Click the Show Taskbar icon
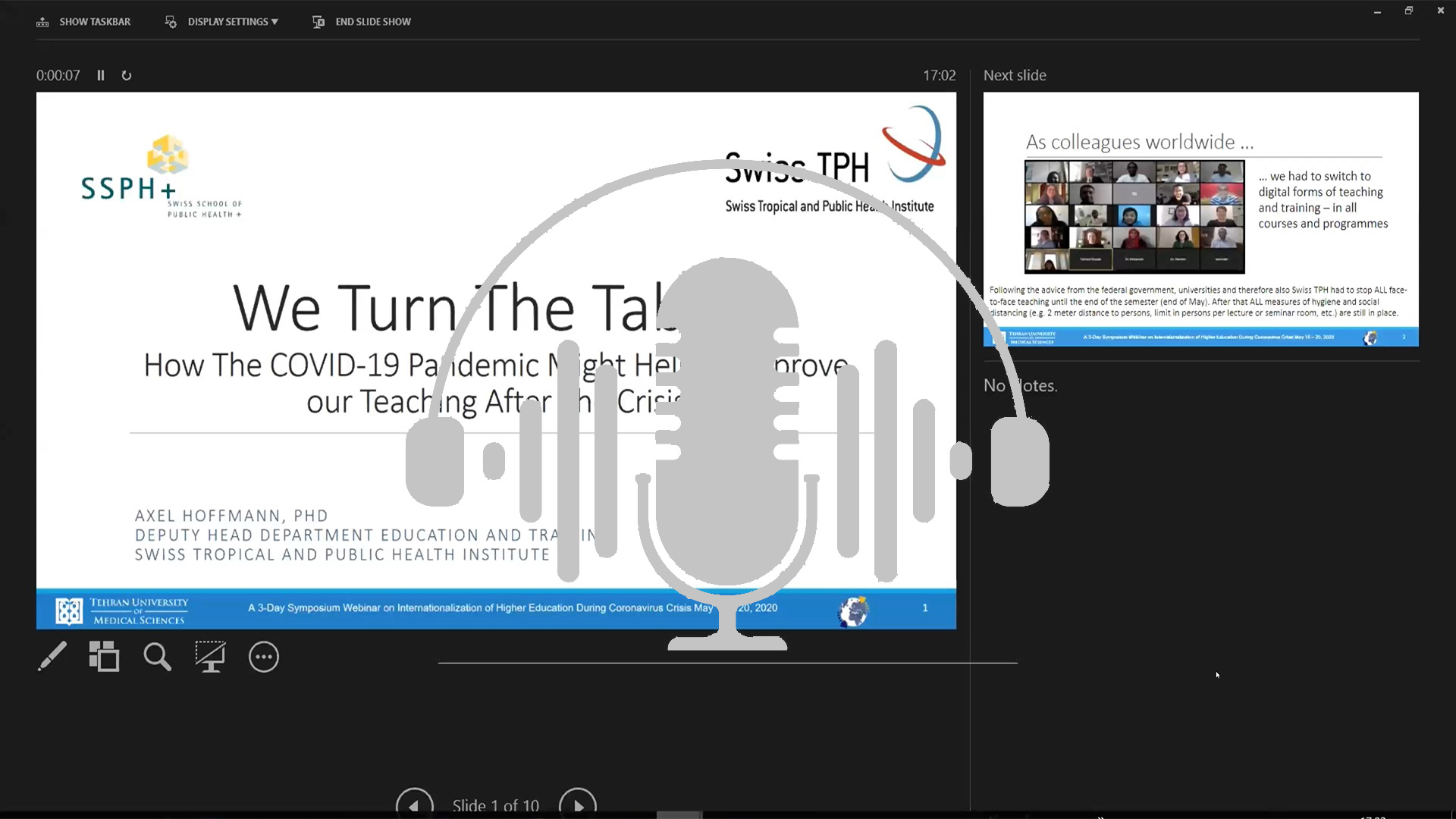1456x819 pixels. click(42, 22)
